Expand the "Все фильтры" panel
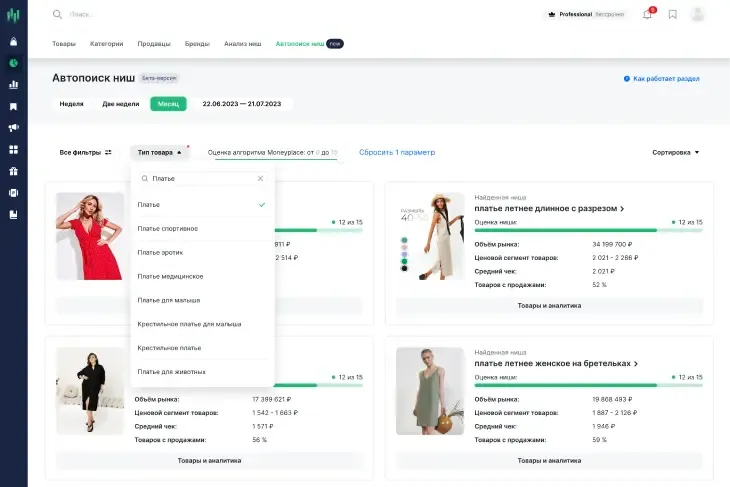The height and width of the screenshot is (487, 730). (x=85, y=153)
